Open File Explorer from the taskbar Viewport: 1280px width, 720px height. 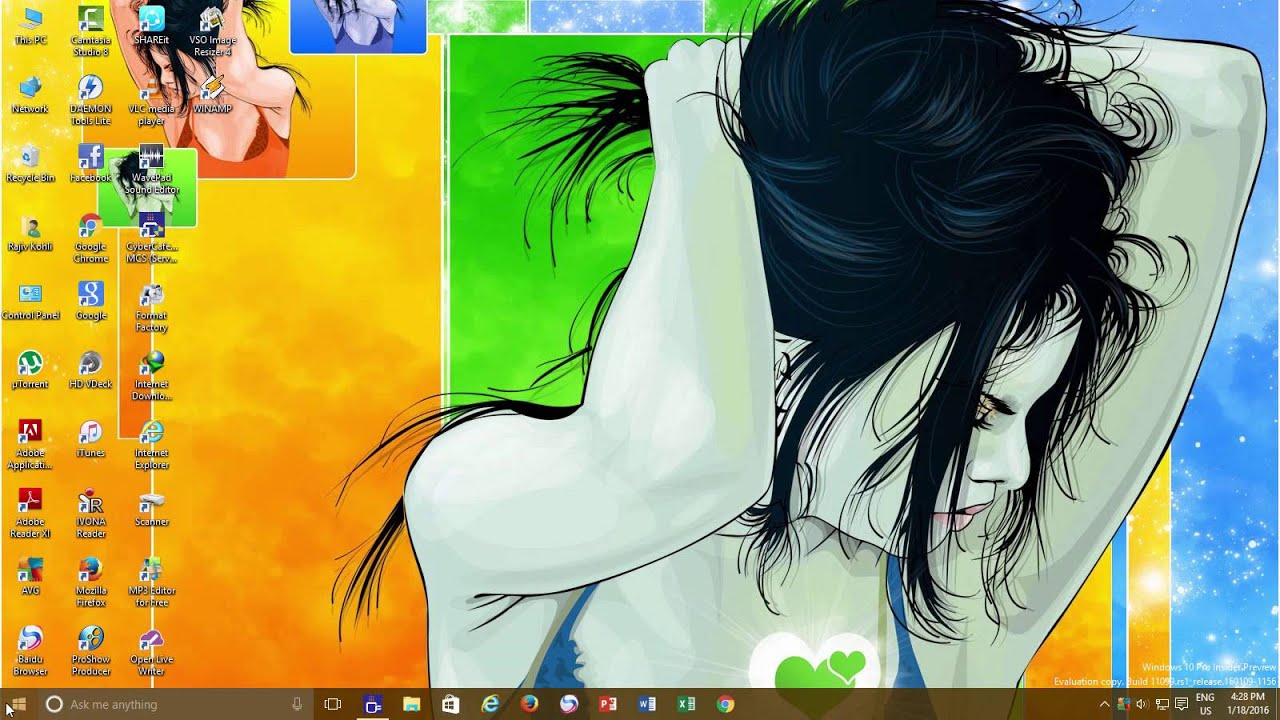tap(411, 704)
